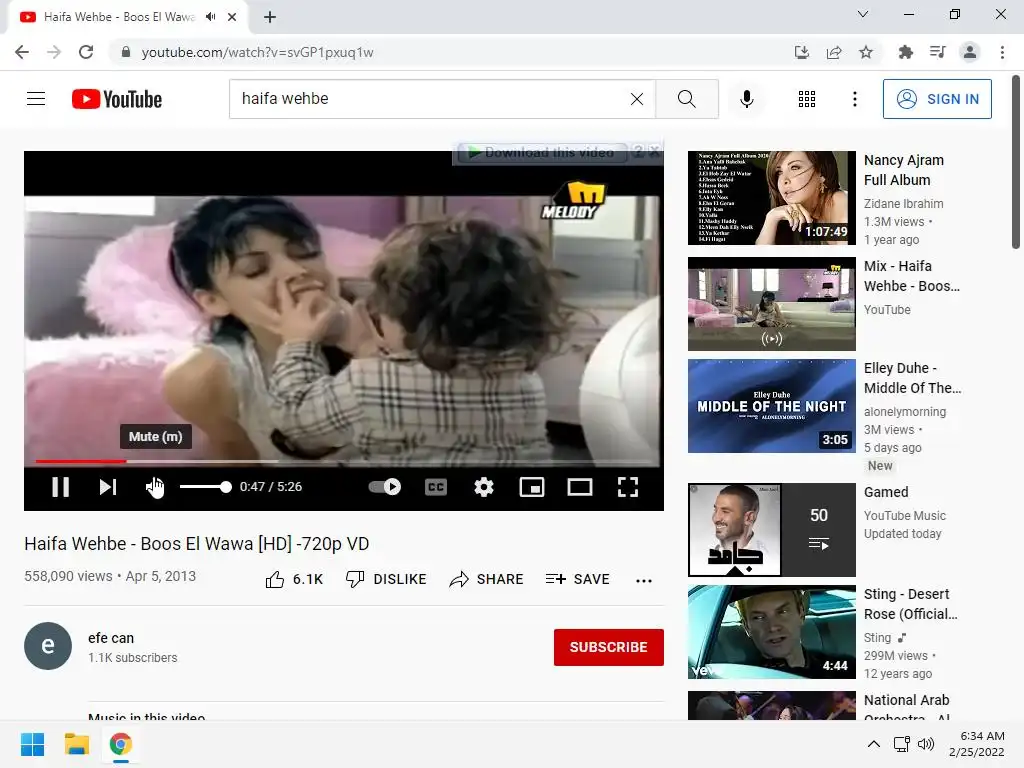Enter full screen mode
The width and height of the screenshot is (1024, 768).
(x=628, y=487)
